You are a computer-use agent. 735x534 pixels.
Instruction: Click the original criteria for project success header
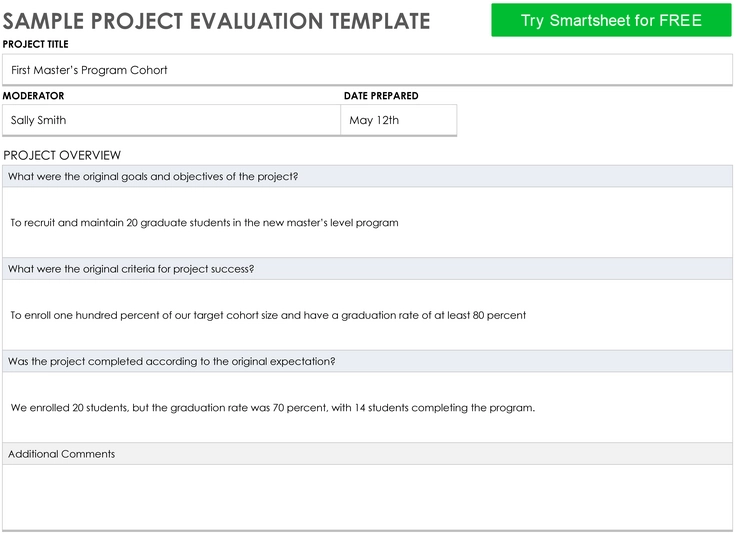click(367, 269)
